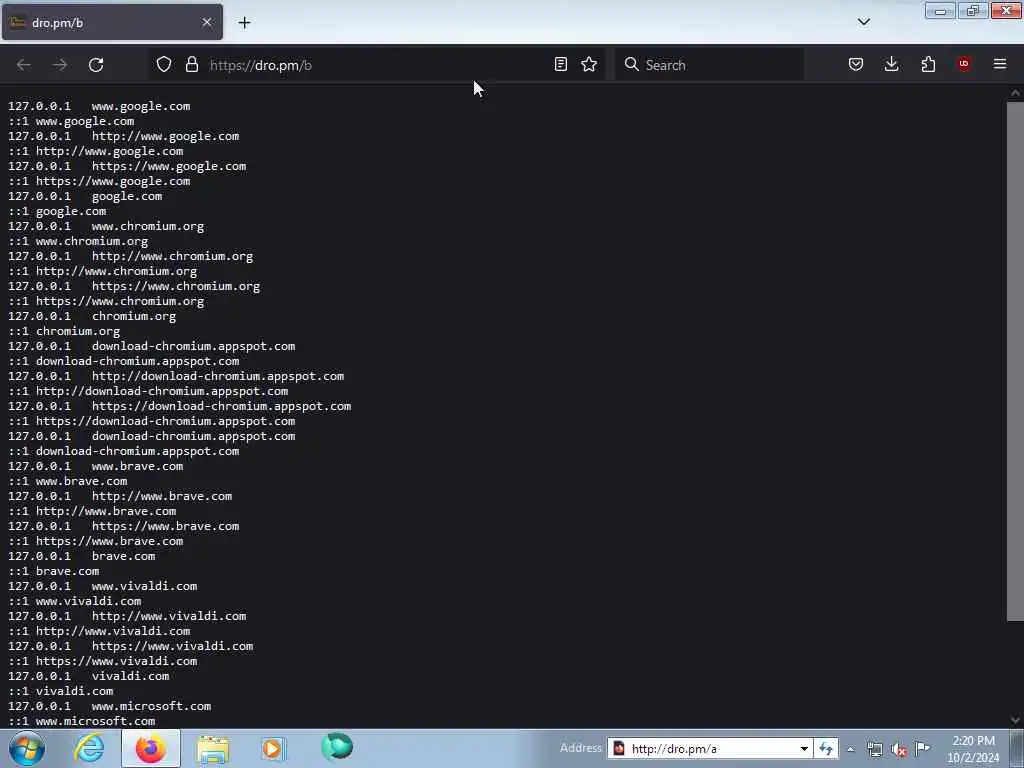This screenshot has width=1024, height=768.
Task: Open a new tab with plus button
Action: (x=244, y=23)
